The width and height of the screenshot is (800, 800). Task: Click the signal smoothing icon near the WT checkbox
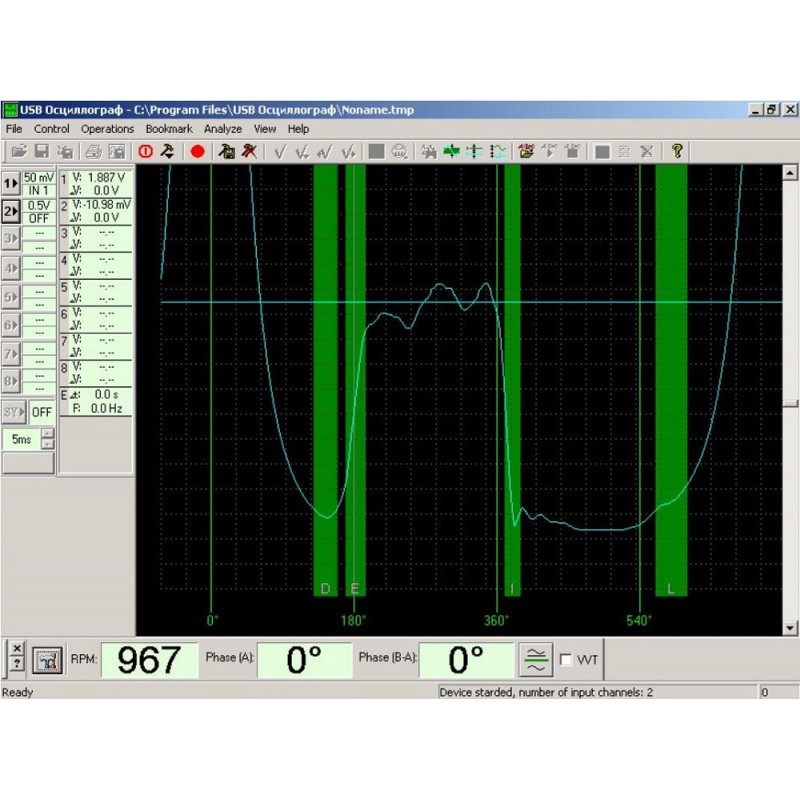tap(537, 659)
